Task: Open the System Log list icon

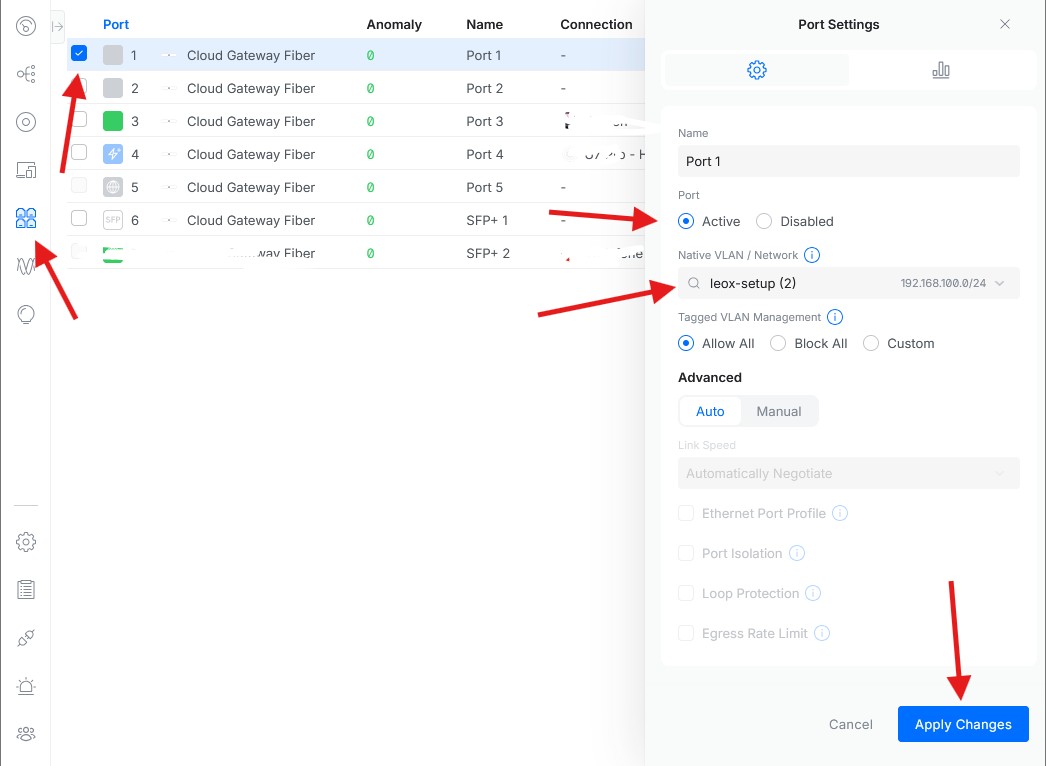Action: pyautogui.click(x=25, y=589)
